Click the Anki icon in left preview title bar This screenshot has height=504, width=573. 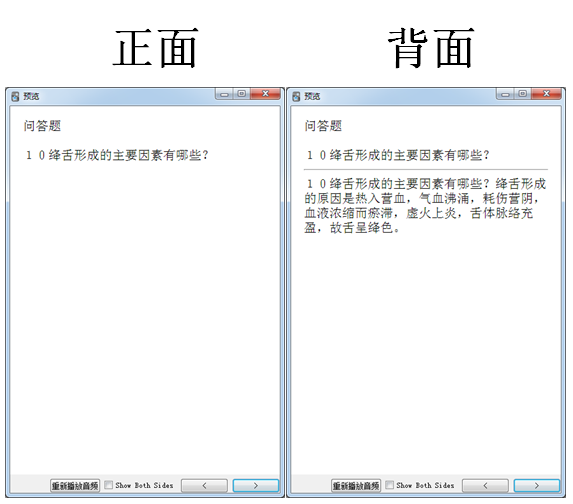[x=15, y=96]
